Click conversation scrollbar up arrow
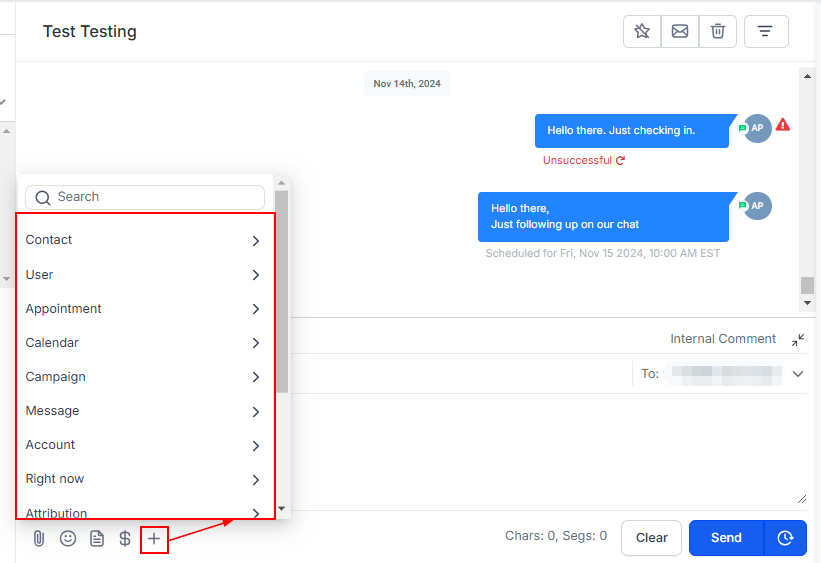 (x=807, y=76)
